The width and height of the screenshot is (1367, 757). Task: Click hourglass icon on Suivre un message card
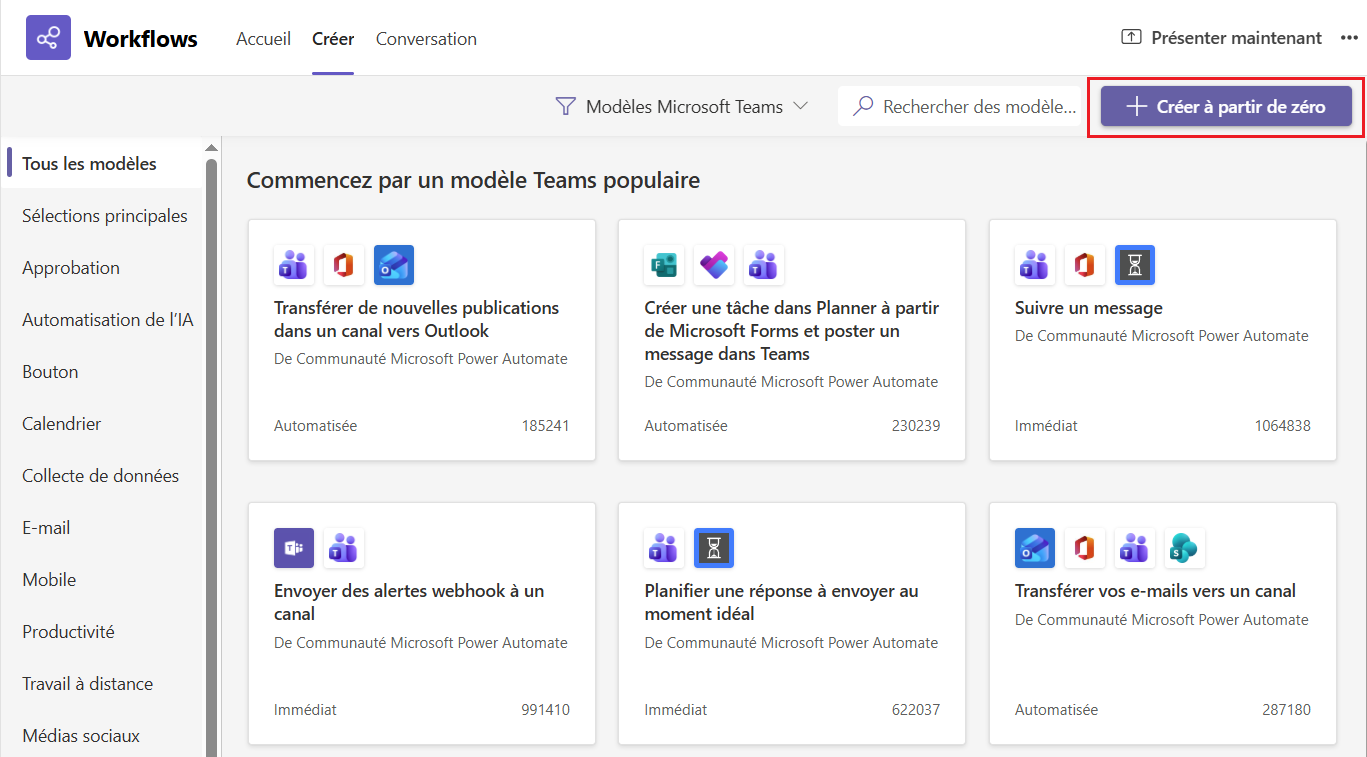(1135, 266)
